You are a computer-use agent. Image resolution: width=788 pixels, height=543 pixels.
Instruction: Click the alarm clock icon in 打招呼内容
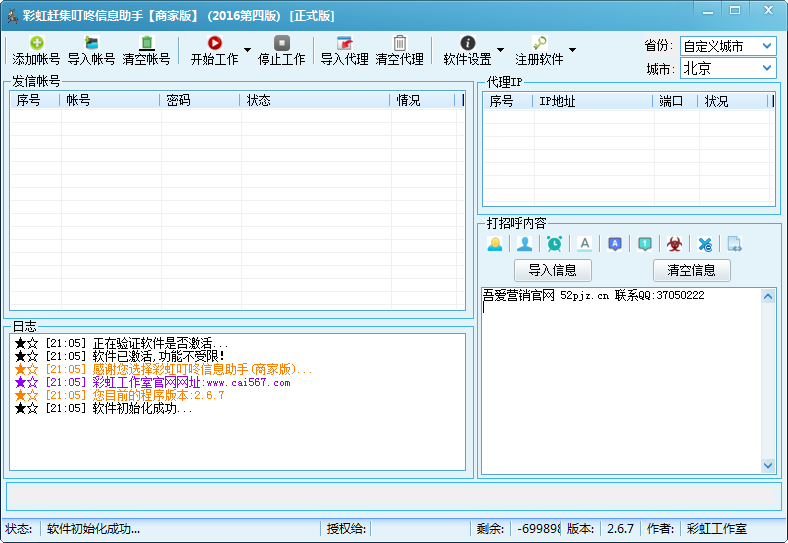tap(554, 244)
